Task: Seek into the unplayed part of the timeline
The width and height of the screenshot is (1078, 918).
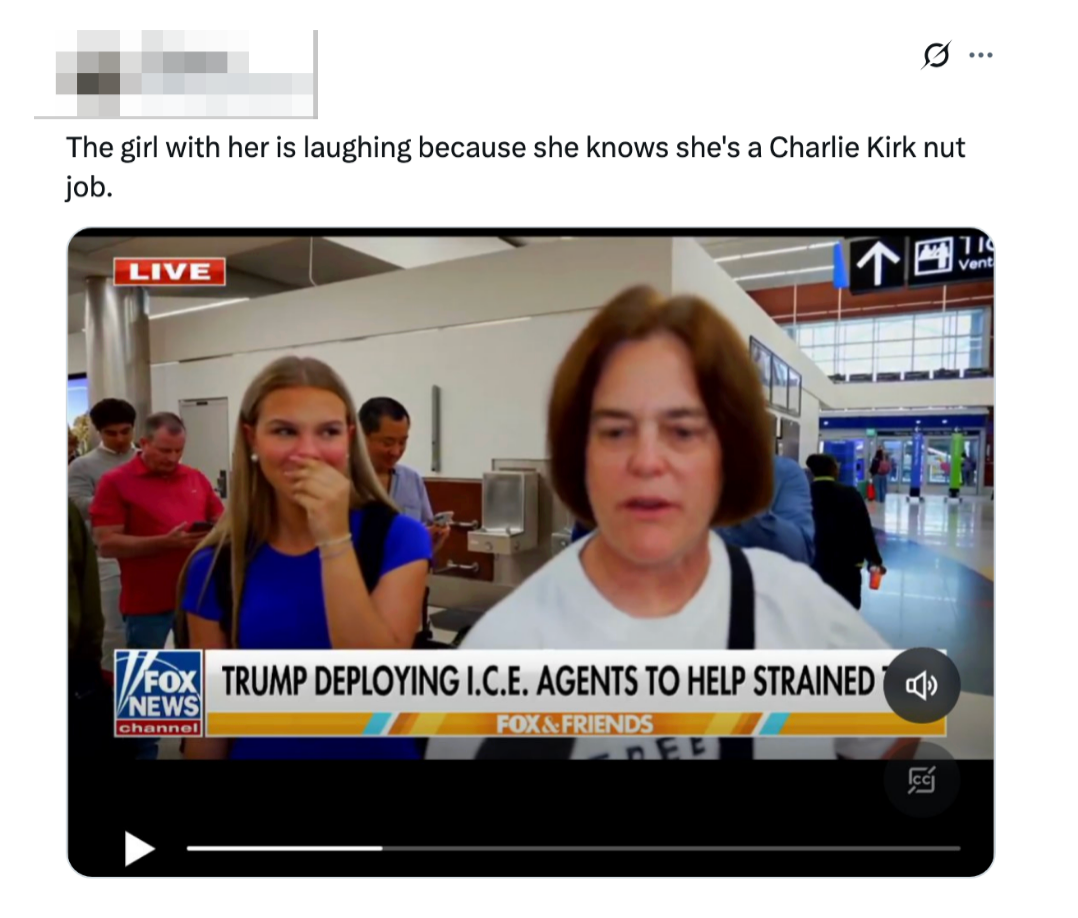Action: [x=670, y=849]
